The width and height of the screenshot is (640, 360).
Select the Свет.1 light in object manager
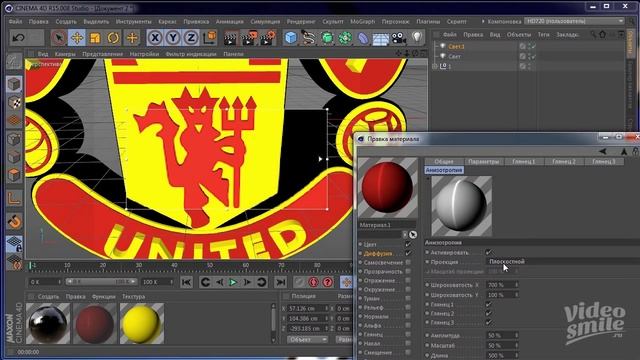(456, 47)
